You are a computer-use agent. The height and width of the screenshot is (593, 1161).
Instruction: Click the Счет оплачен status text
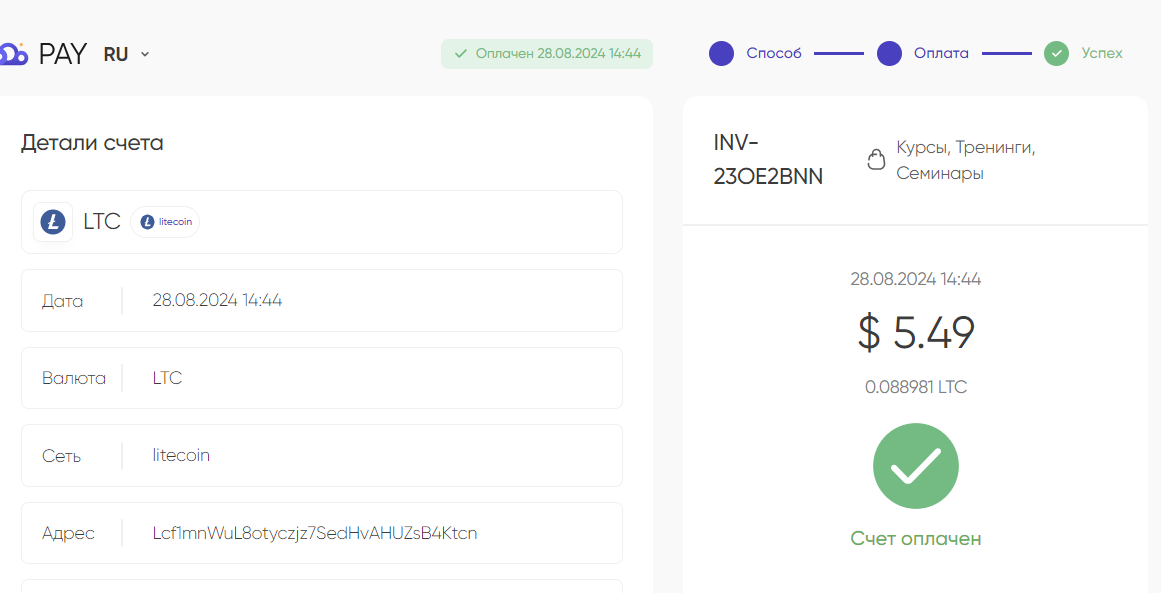point(916,538)
